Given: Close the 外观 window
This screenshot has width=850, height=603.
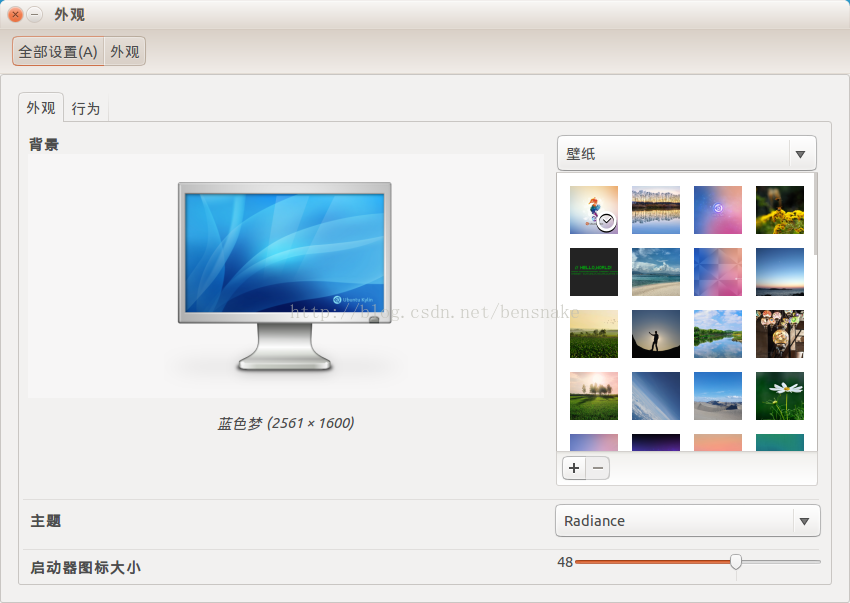Looking at the screenshot, I should click(x=16, y=14).
